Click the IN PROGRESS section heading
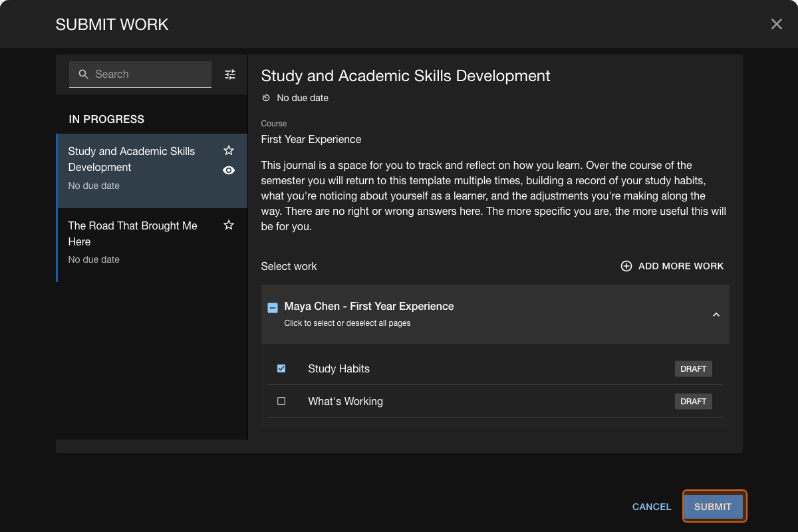Image resolution: width=798 pixels, height=532 pixels. 106,119
